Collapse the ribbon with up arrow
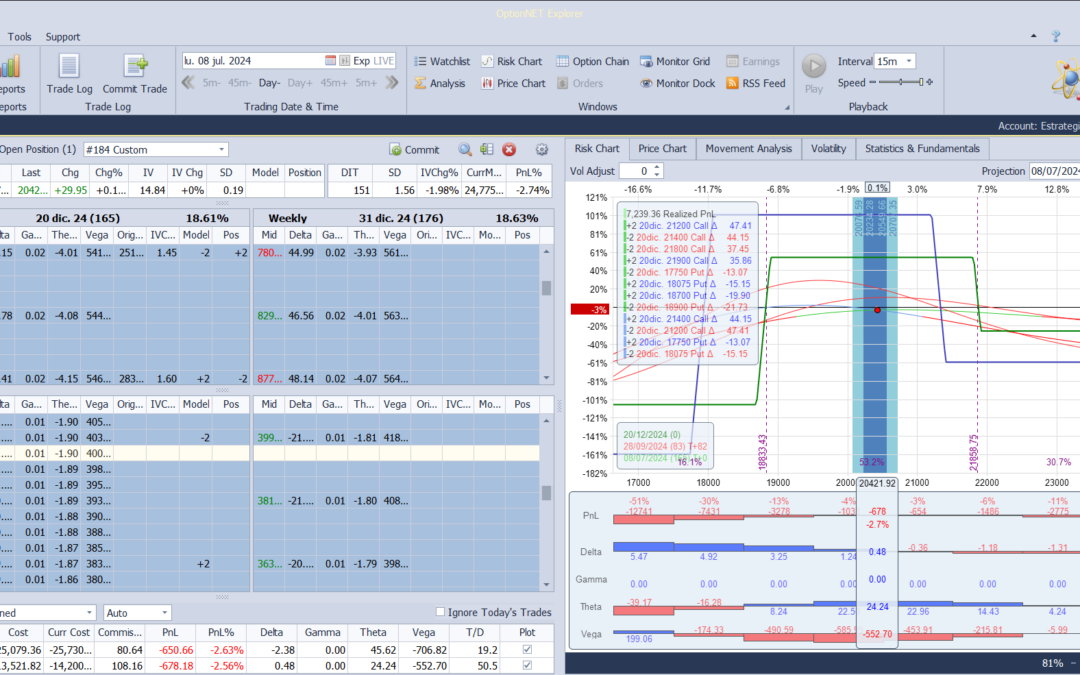 click(1033, 36)
